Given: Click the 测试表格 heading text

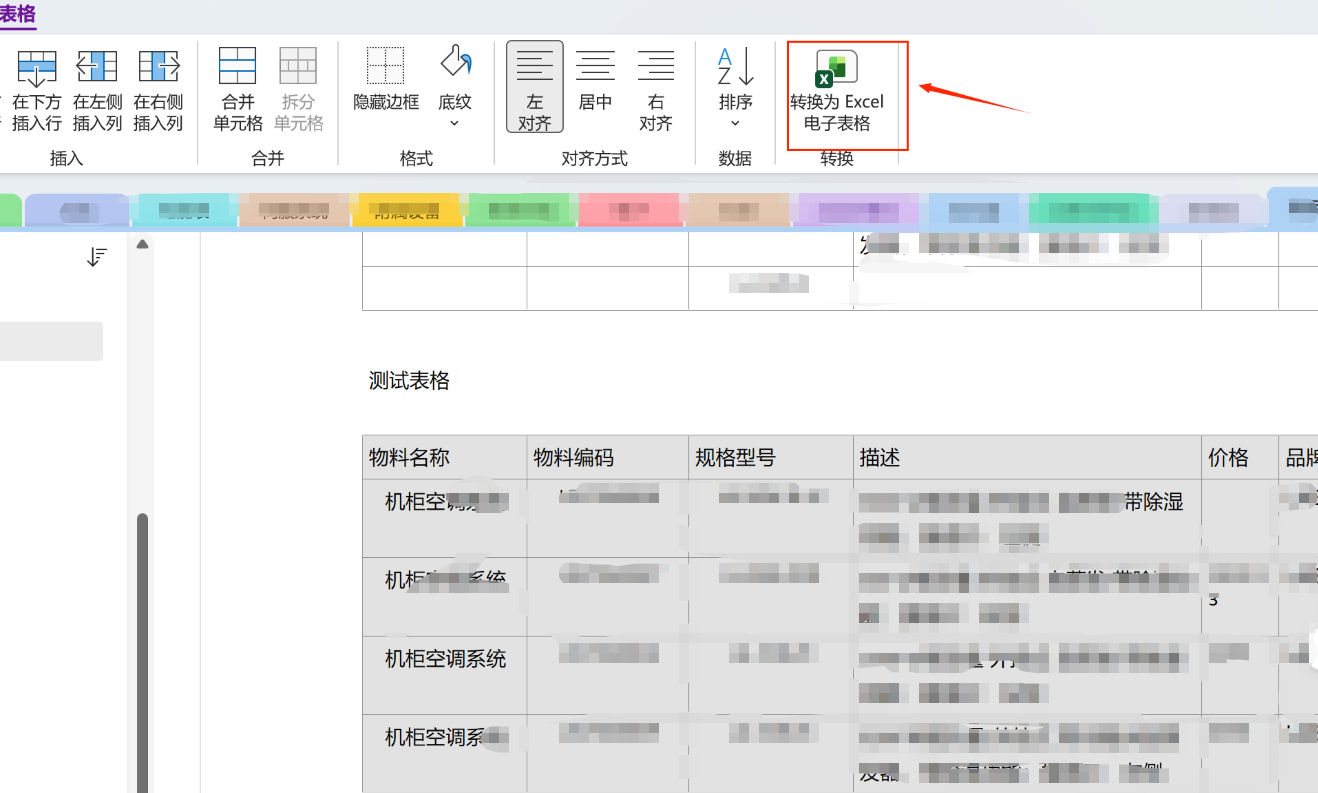Looking at the screenshot, I should coord(409,380).
